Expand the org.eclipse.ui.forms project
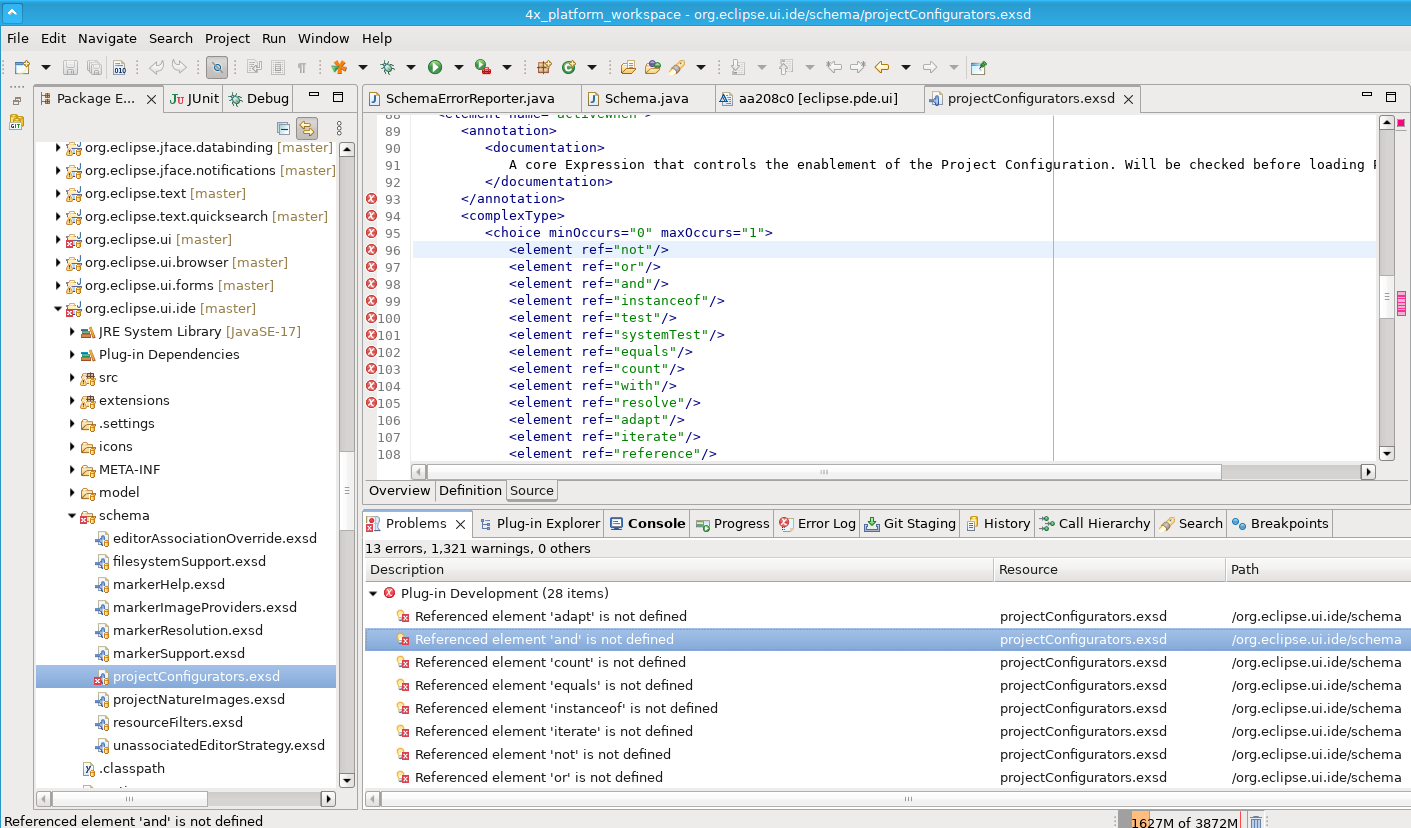Image resolution: width=1411 pixels, height=828 pixels. coord(58,285)
